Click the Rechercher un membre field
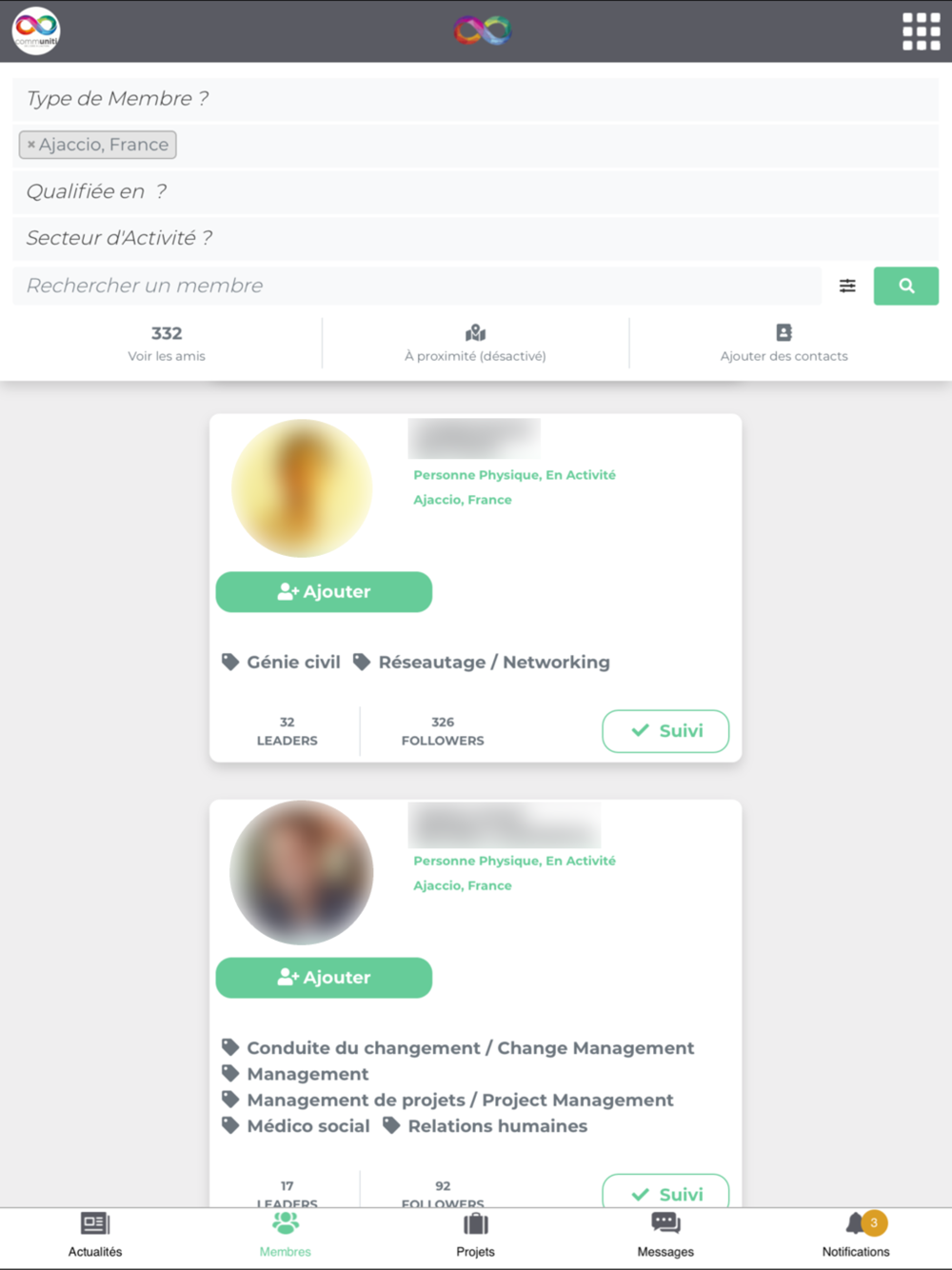Image resolution: width=952 pixels, height=1270 pixels. tap(417, 286)
